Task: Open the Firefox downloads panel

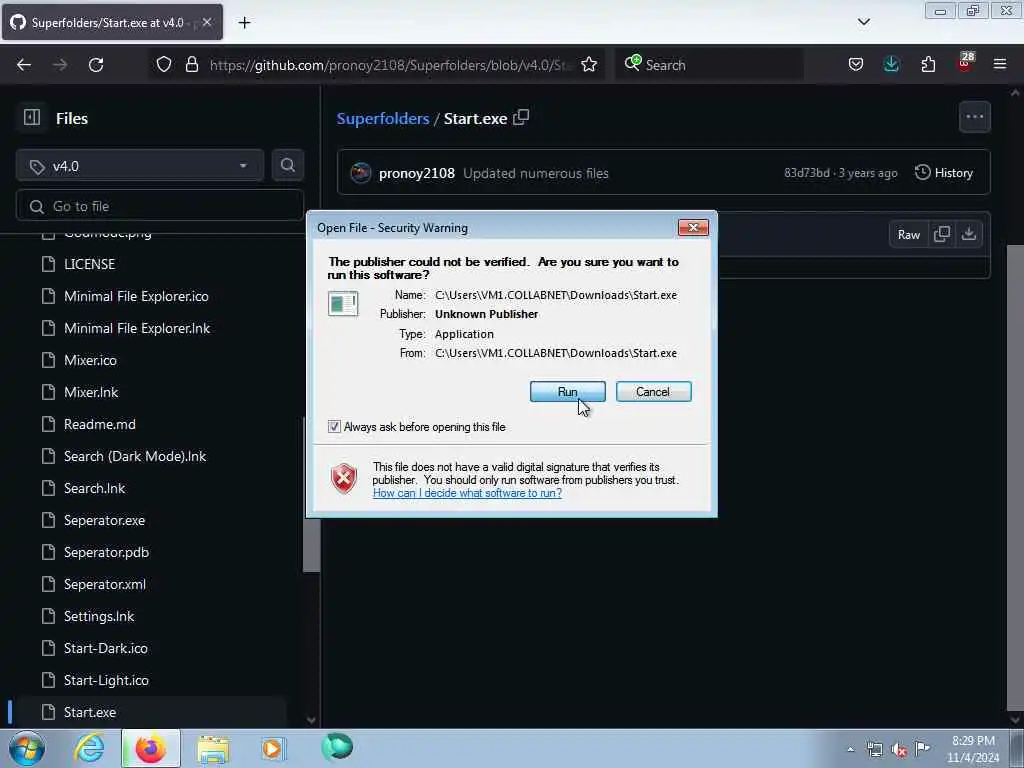Action: [x=891, y=65]
